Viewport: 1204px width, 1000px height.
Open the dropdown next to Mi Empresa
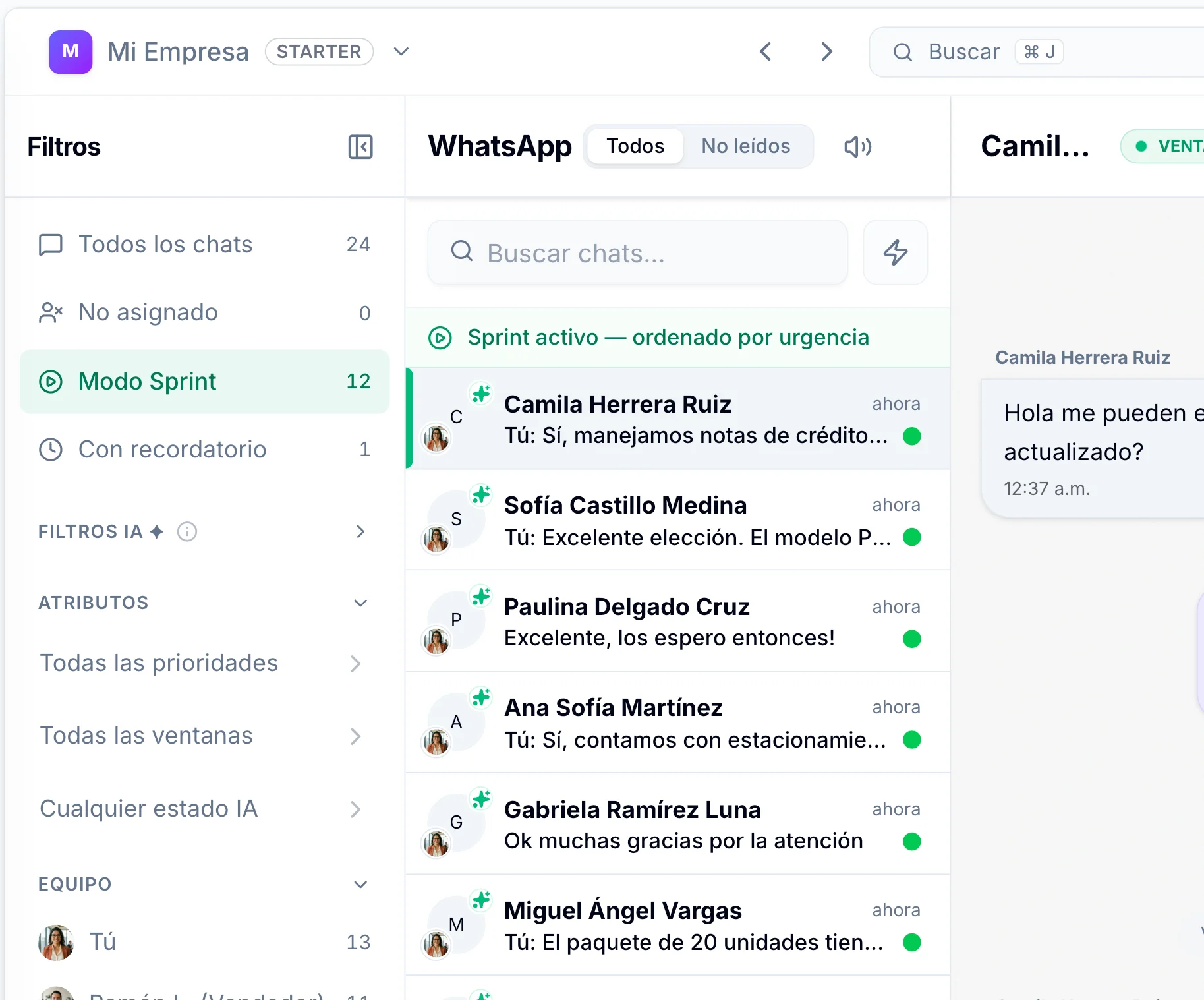(401, 51)
